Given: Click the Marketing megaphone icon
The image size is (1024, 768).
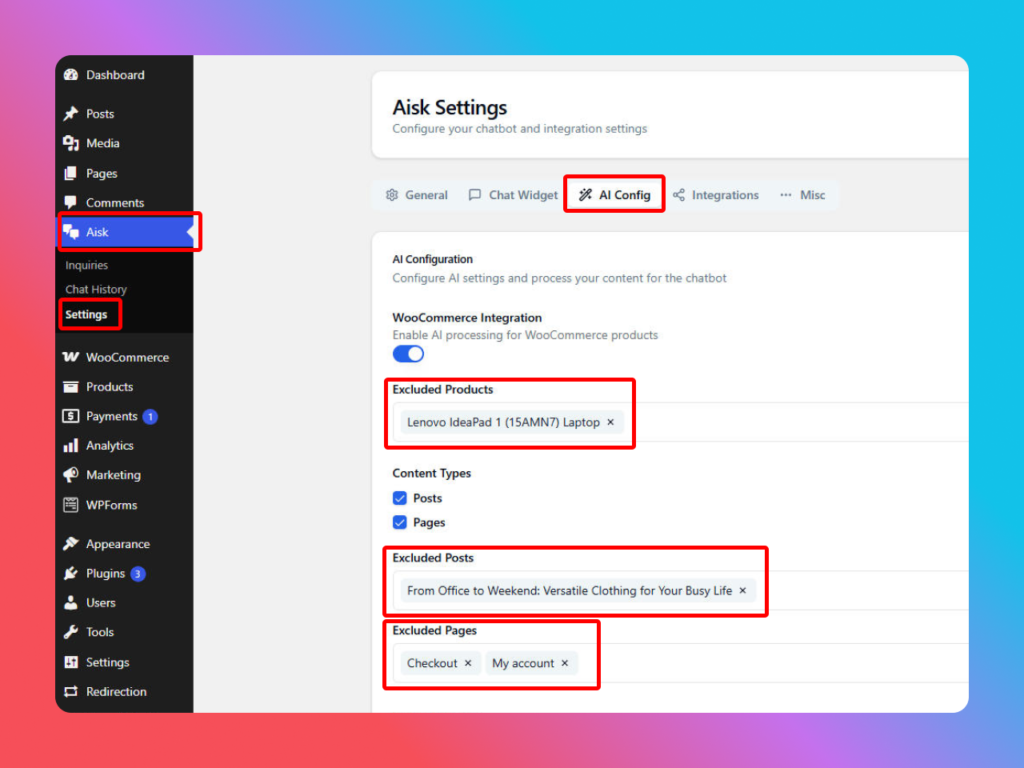Looking at the screenshot, I should pos(71,475).
